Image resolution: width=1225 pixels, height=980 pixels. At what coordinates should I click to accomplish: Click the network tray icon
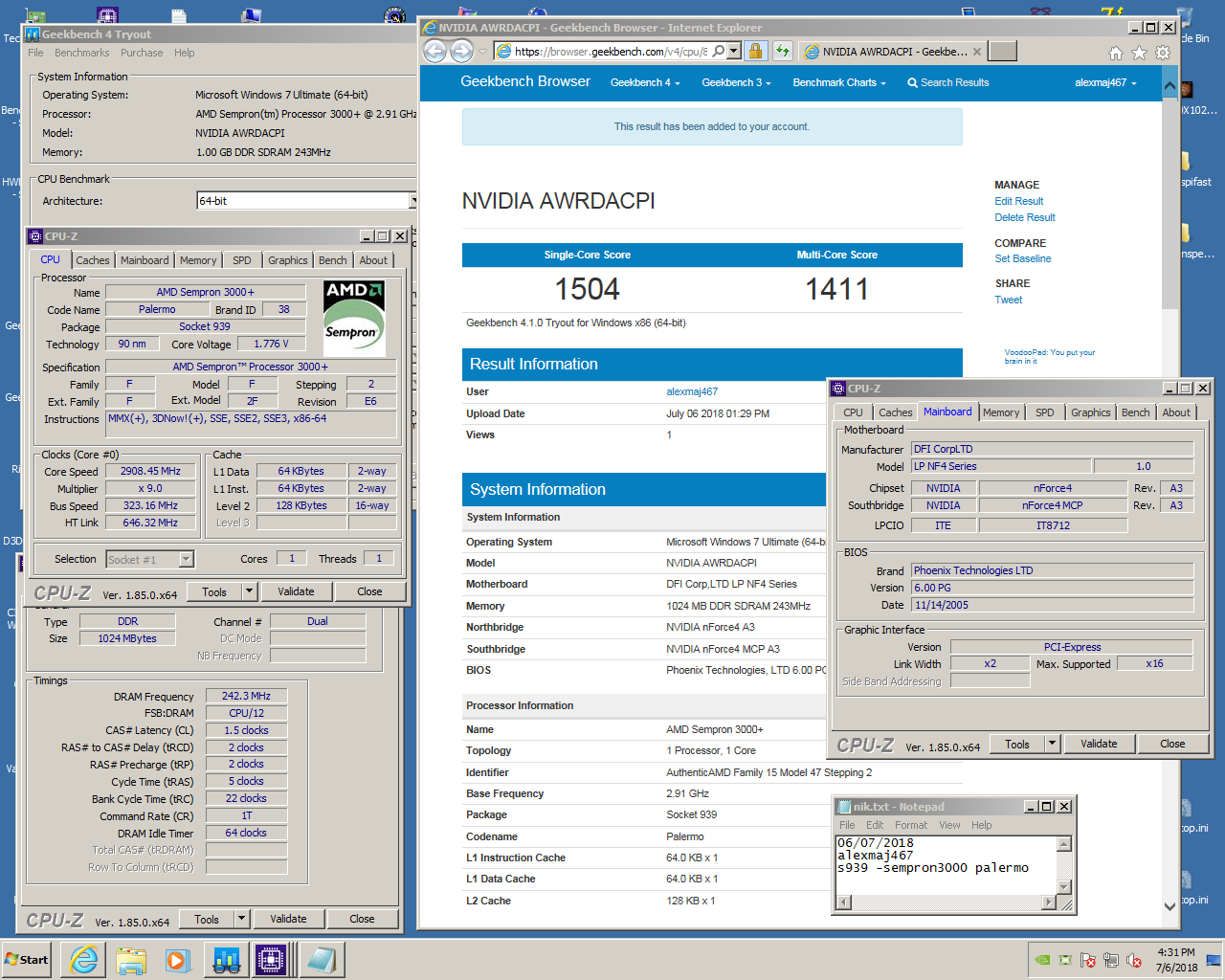pos(1111,960)
